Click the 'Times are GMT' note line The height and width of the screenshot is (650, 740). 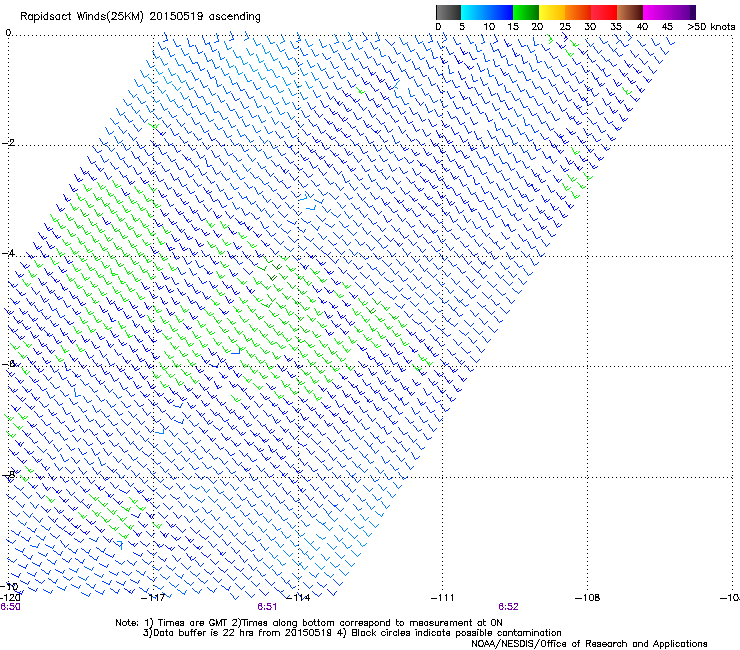309,623
